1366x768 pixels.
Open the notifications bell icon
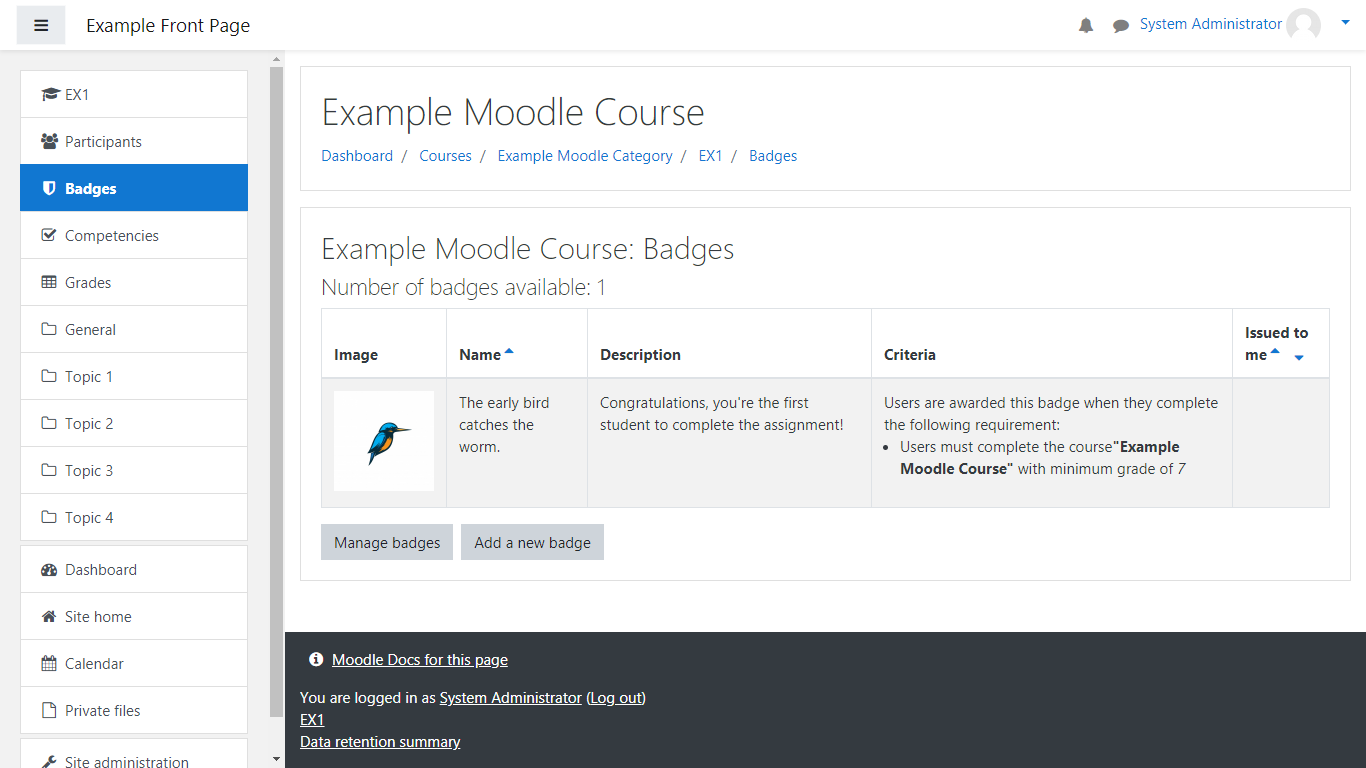tap(1086, 26)
